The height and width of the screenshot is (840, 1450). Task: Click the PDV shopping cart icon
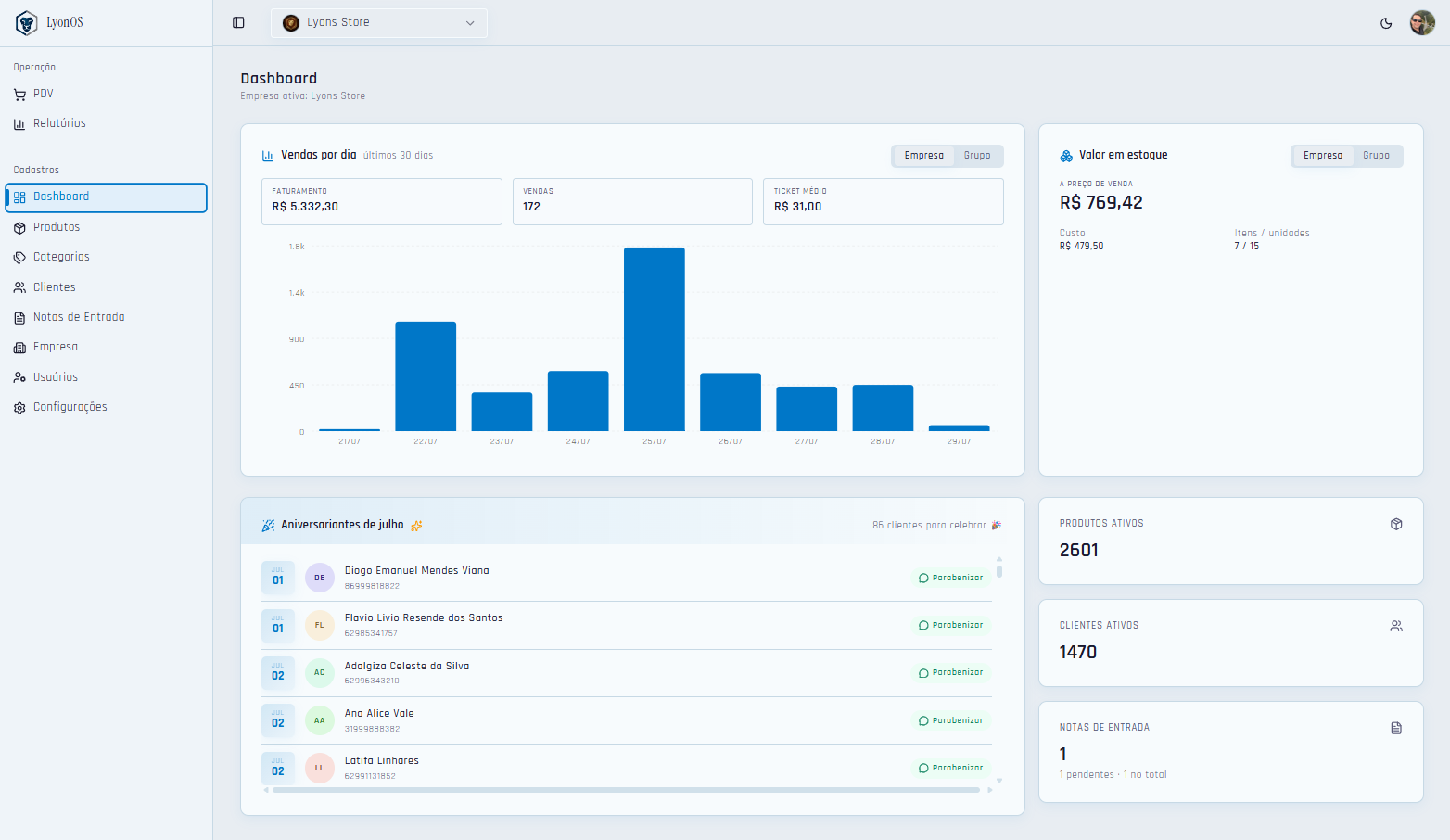click(19, 95)
